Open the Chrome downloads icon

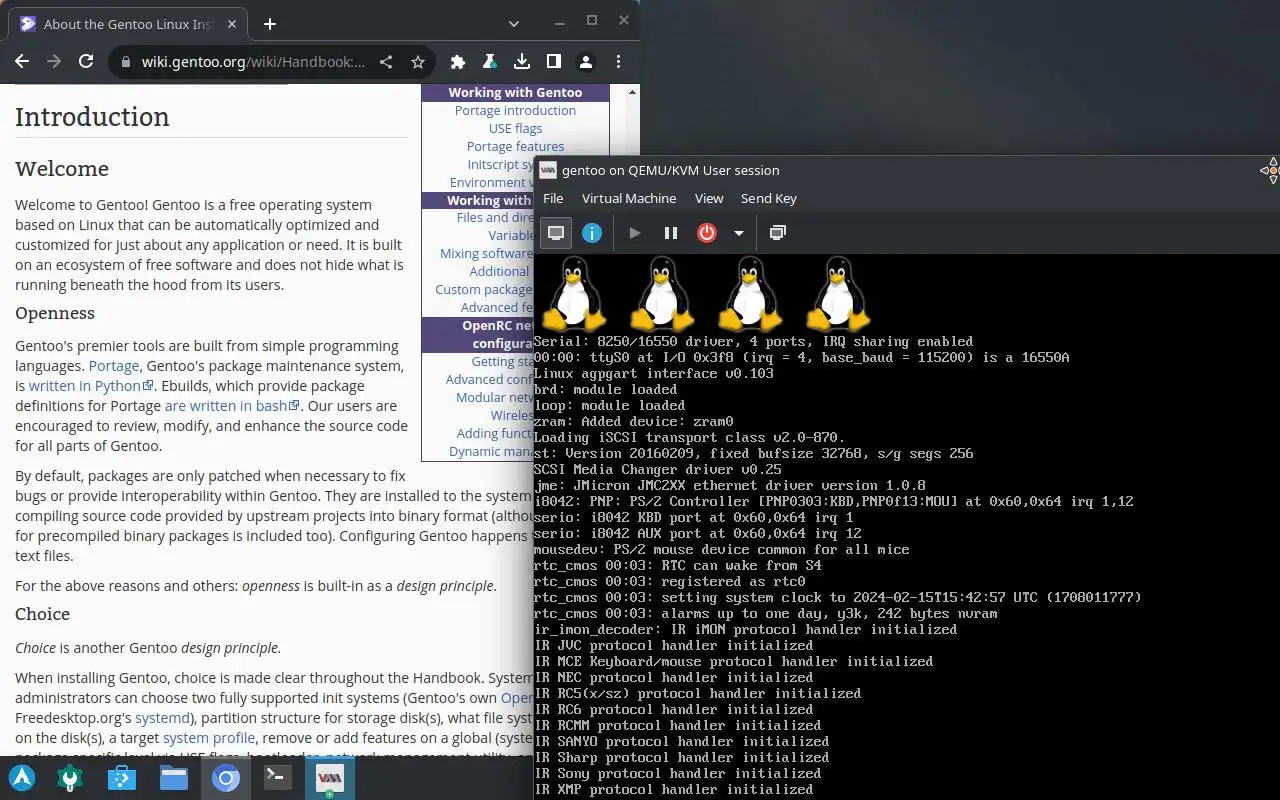click(x=522, y=62)
